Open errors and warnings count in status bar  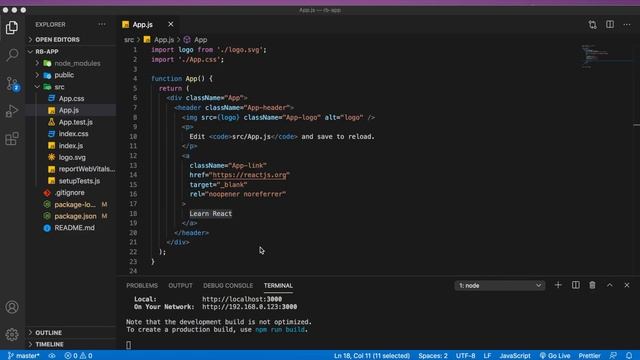click(x=78, y=356)
